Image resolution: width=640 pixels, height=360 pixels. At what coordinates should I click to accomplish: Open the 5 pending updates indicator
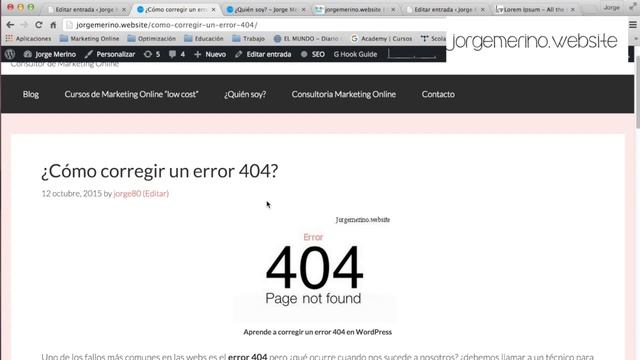tap(152, 54)
